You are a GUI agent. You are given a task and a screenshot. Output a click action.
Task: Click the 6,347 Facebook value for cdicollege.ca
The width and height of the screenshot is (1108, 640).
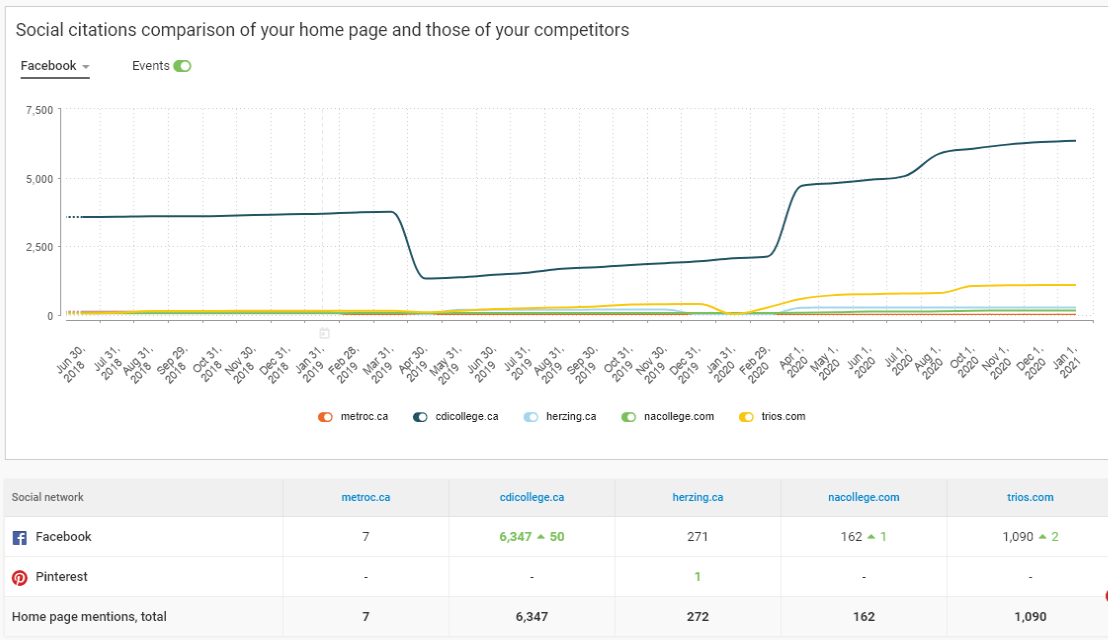(515, 537)
